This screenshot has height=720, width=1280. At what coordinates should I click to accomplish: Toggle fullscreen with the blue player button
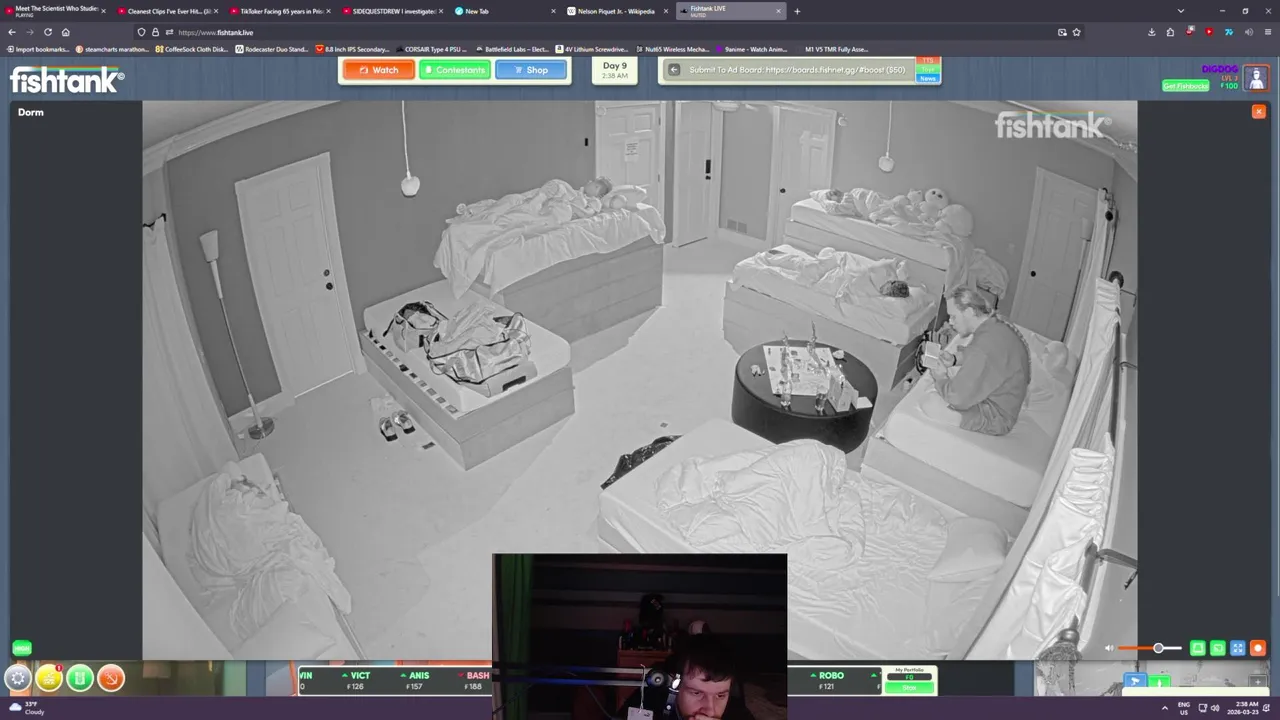1238,648
